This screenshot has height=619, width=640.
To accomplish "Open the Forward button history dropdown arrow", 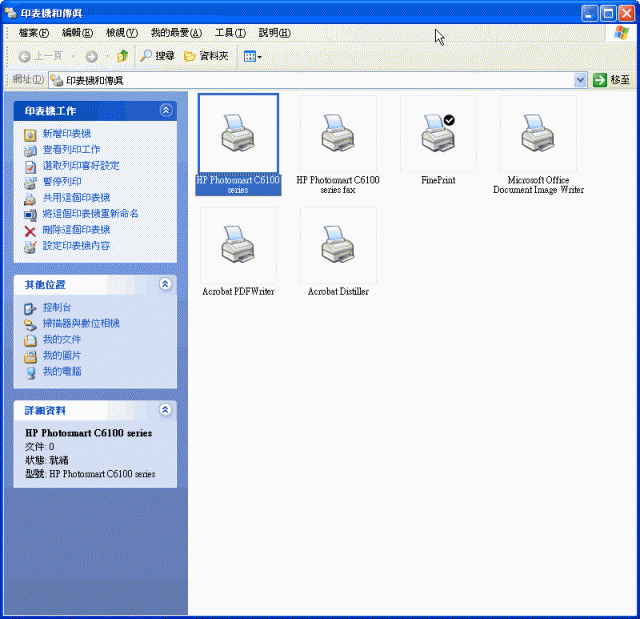I will (107, 56).
